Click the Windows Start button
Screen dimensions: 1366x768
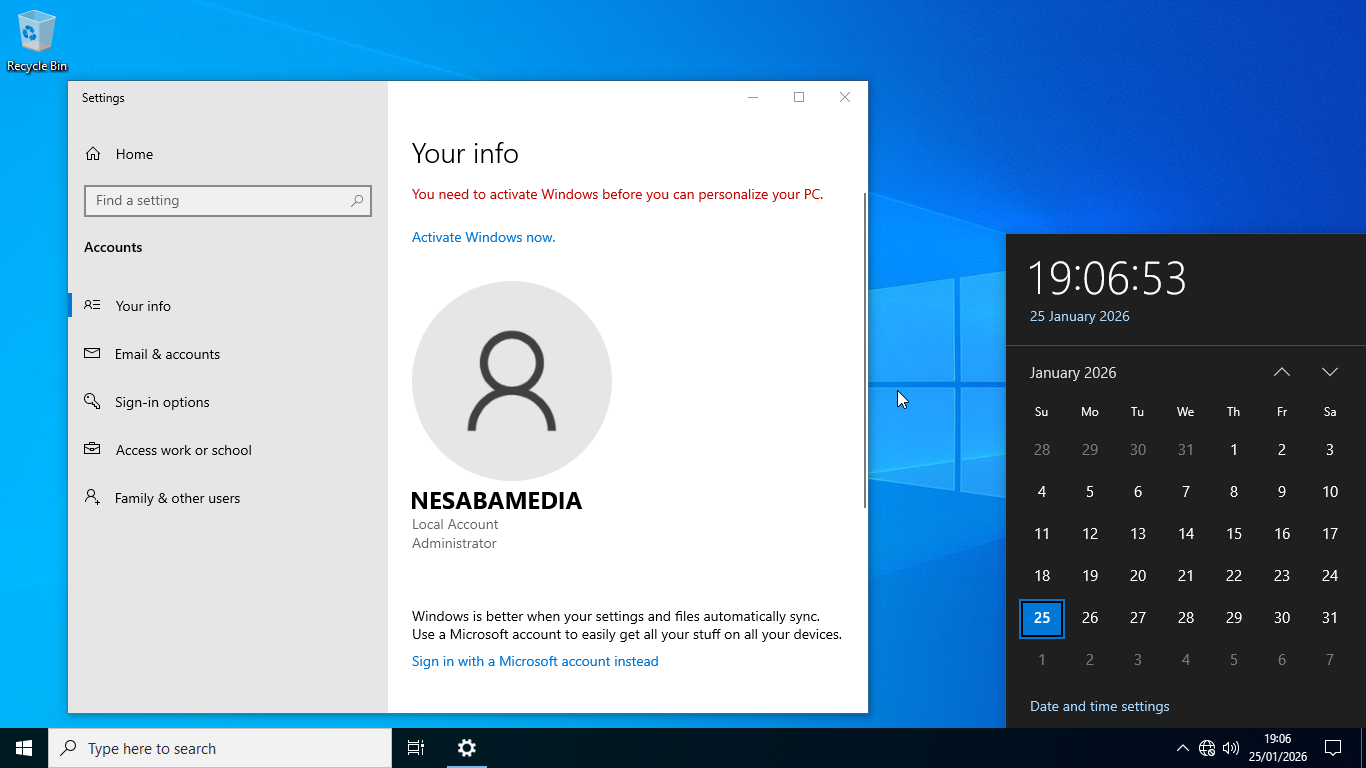coord(24,748)
